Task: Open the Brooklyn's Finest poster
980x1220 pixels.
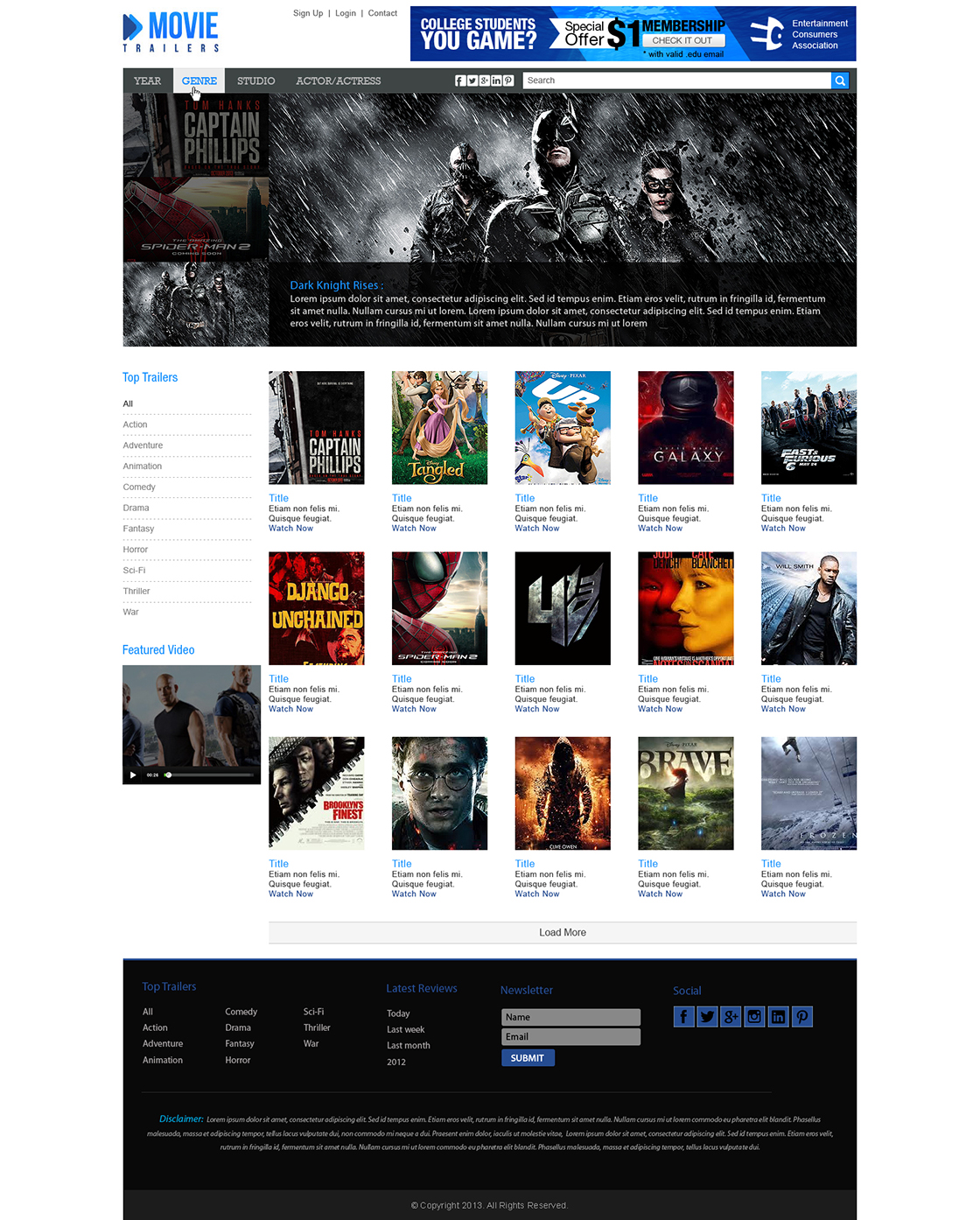Action: 317,793
